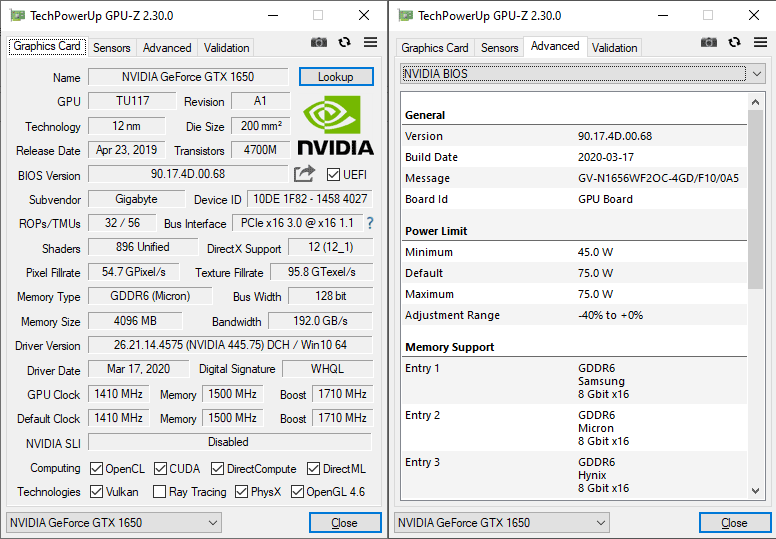The height and width of the screenshot is (539, 776).
Task: Open Sensors tab in left window
Action: [x=112, y=48]
